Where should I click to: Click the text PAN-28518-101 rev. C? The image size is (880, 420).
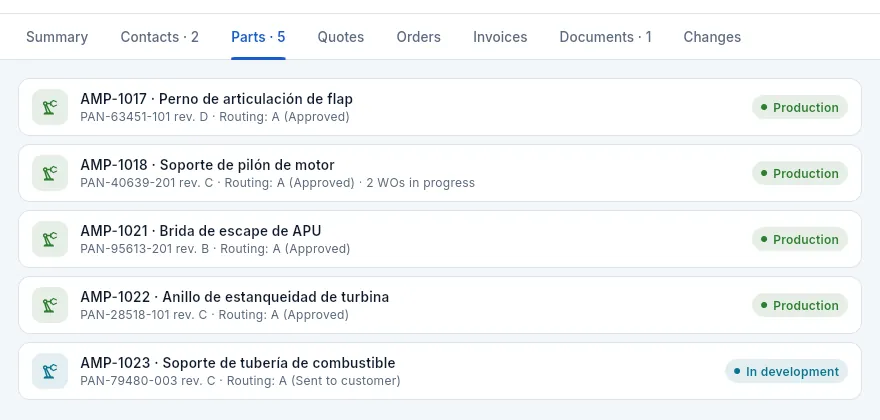pos(144,315)
